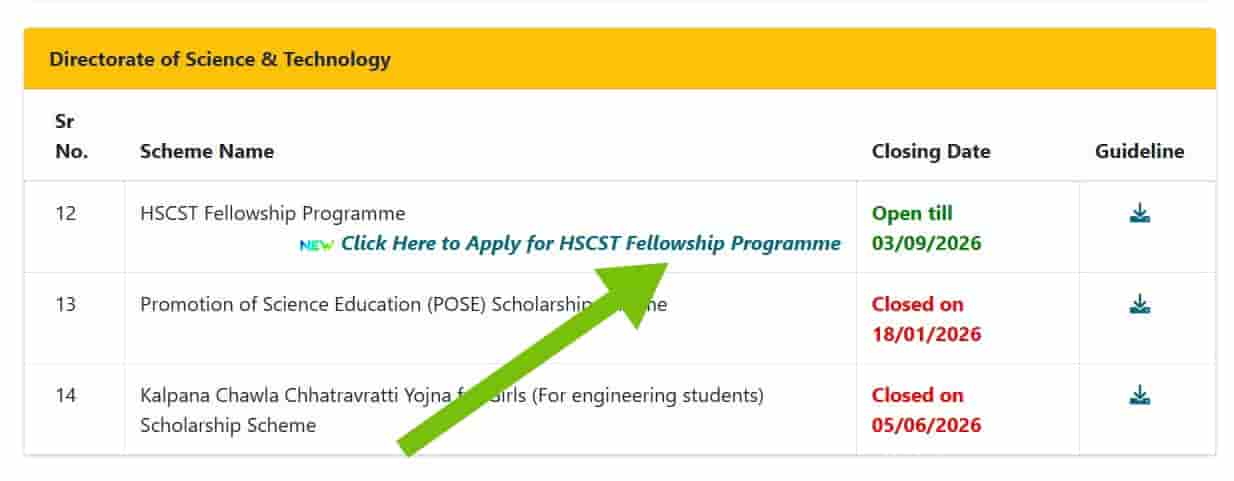The width and height of the screenshot is (1234, 481).
Task: Click the Closed on 18/01/2026 status
Action: pyautogui.click(x=927, y=319)
